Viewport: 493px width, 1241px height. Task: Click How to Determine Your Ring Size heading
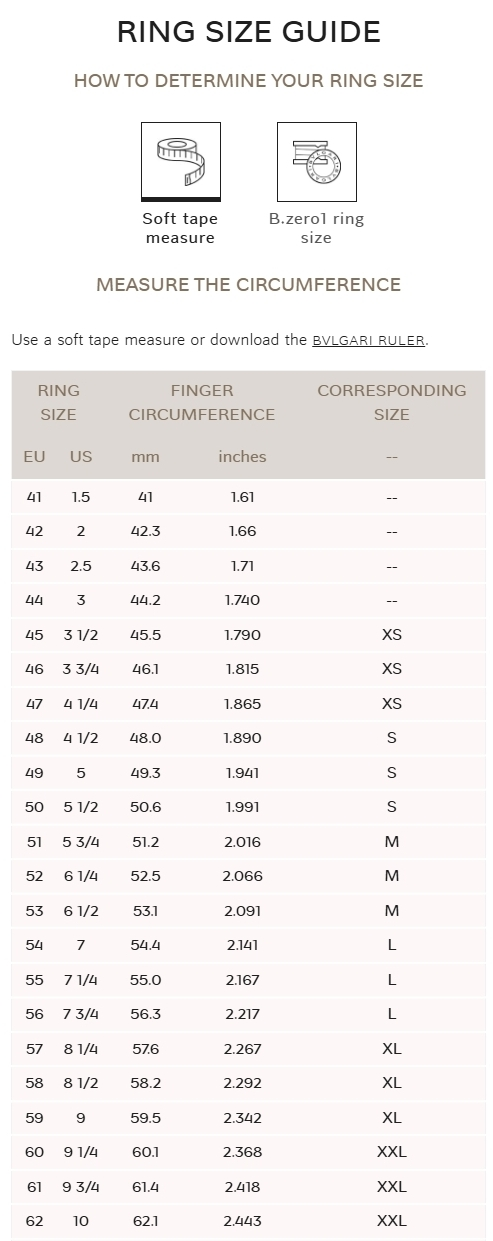click(248, 81)
